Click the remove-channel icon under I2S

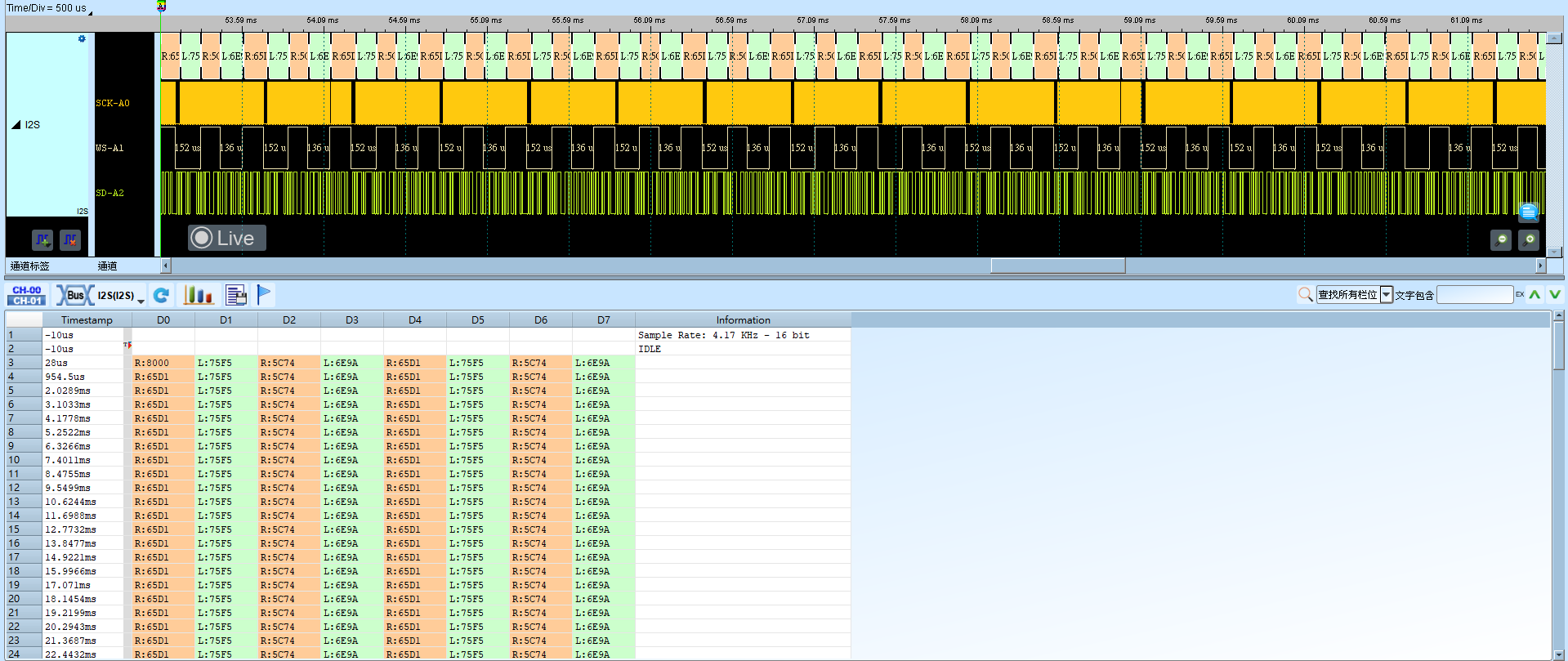70,239
